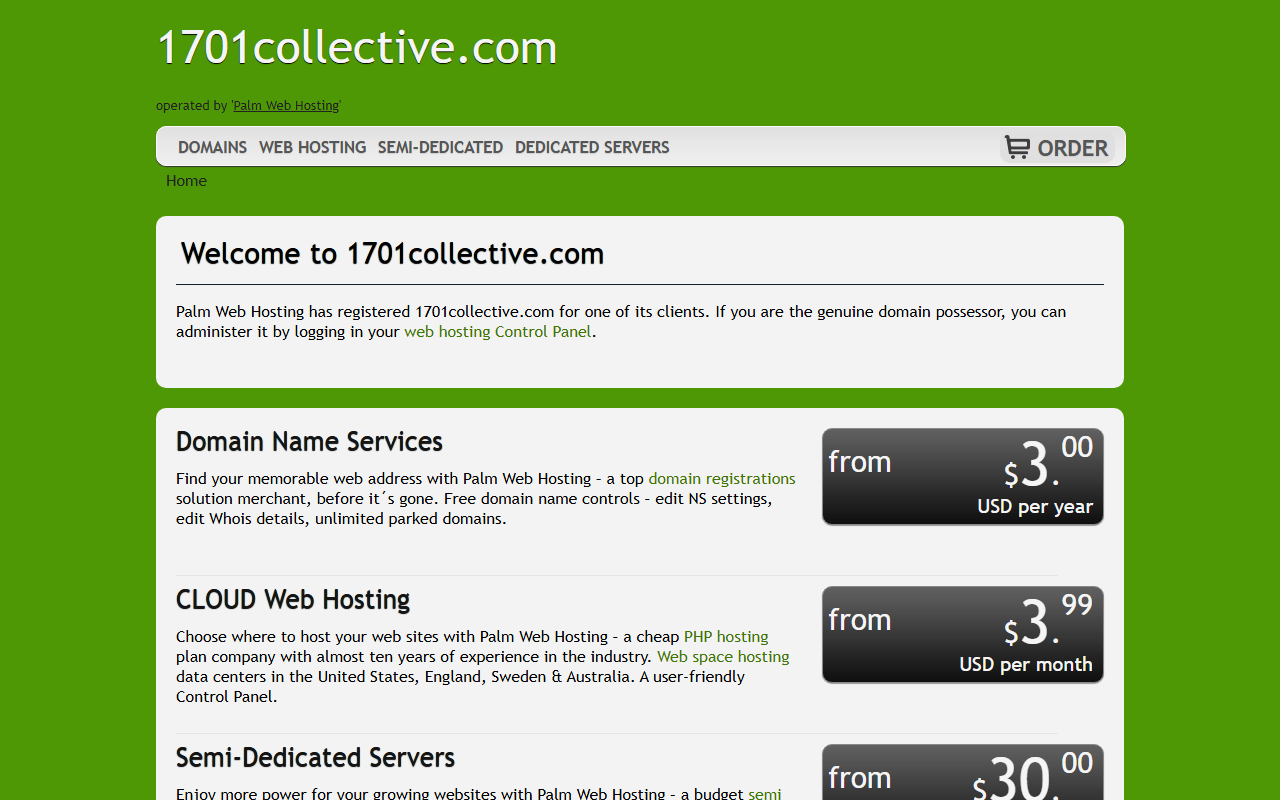Screen dimensions: 1280x800
Task: Go to the WEB HOSTING menu item
Action: pos(312,147)
